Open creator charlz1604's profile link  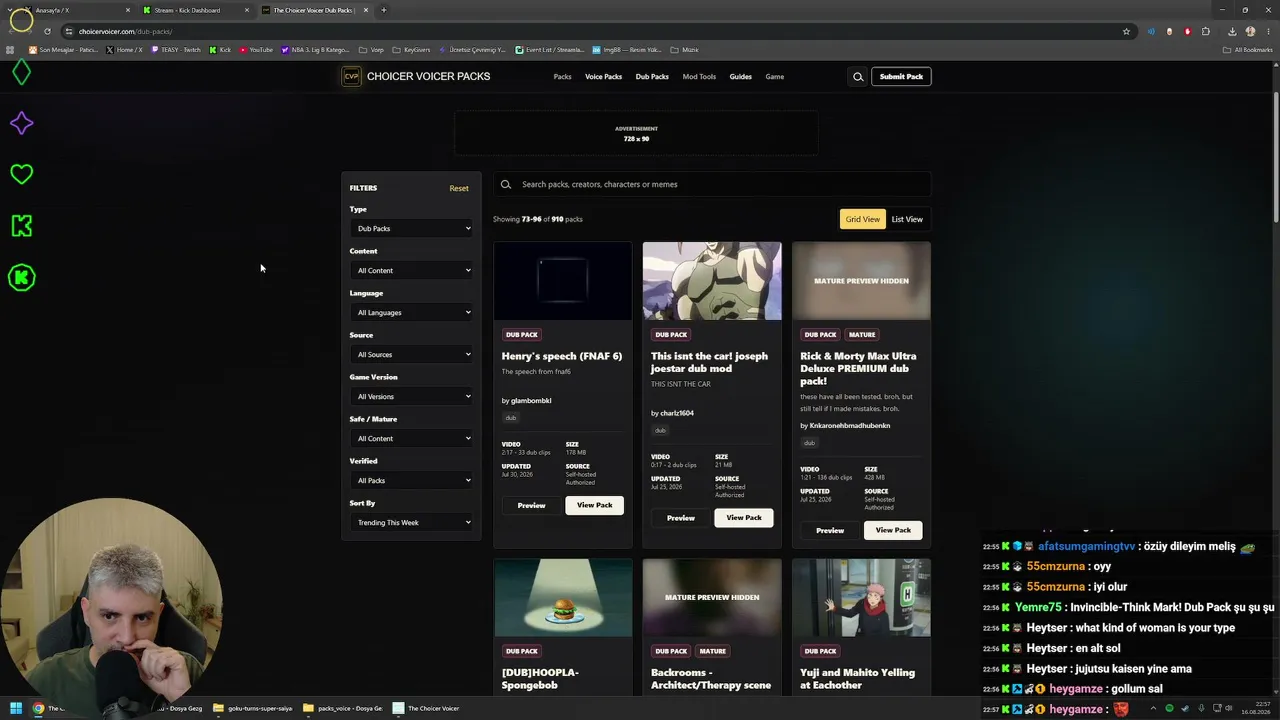pos(677,413)
